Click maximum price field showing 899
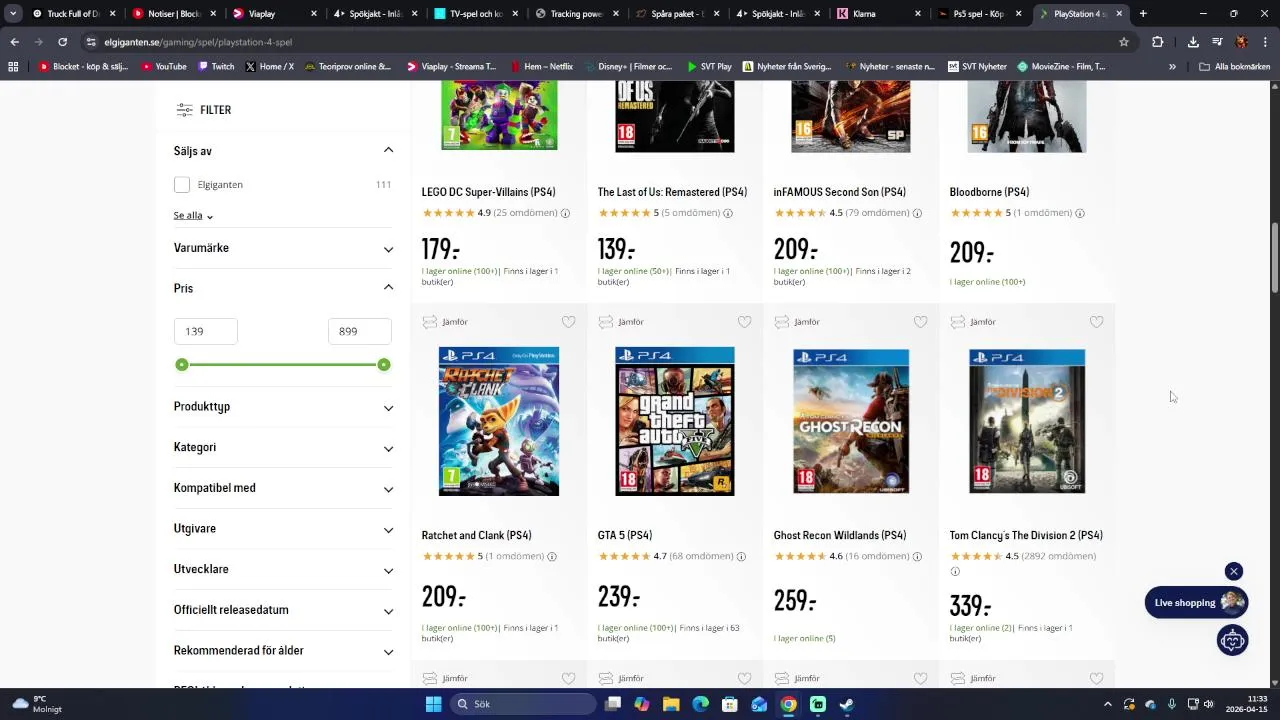This screenshot has height=720, width=1280. coord(360,331)
